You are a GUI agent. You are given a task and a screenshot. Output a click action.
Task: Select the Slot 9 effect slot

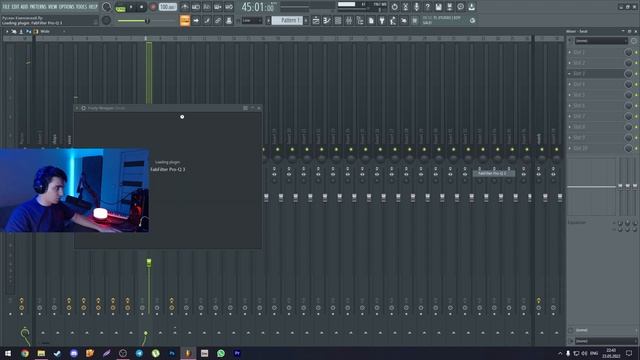click(x=596, y=138)
